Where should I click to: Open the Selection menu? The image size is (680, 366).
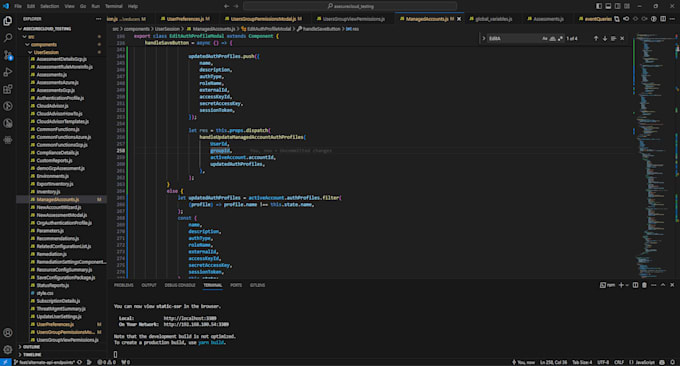(49, 6)
